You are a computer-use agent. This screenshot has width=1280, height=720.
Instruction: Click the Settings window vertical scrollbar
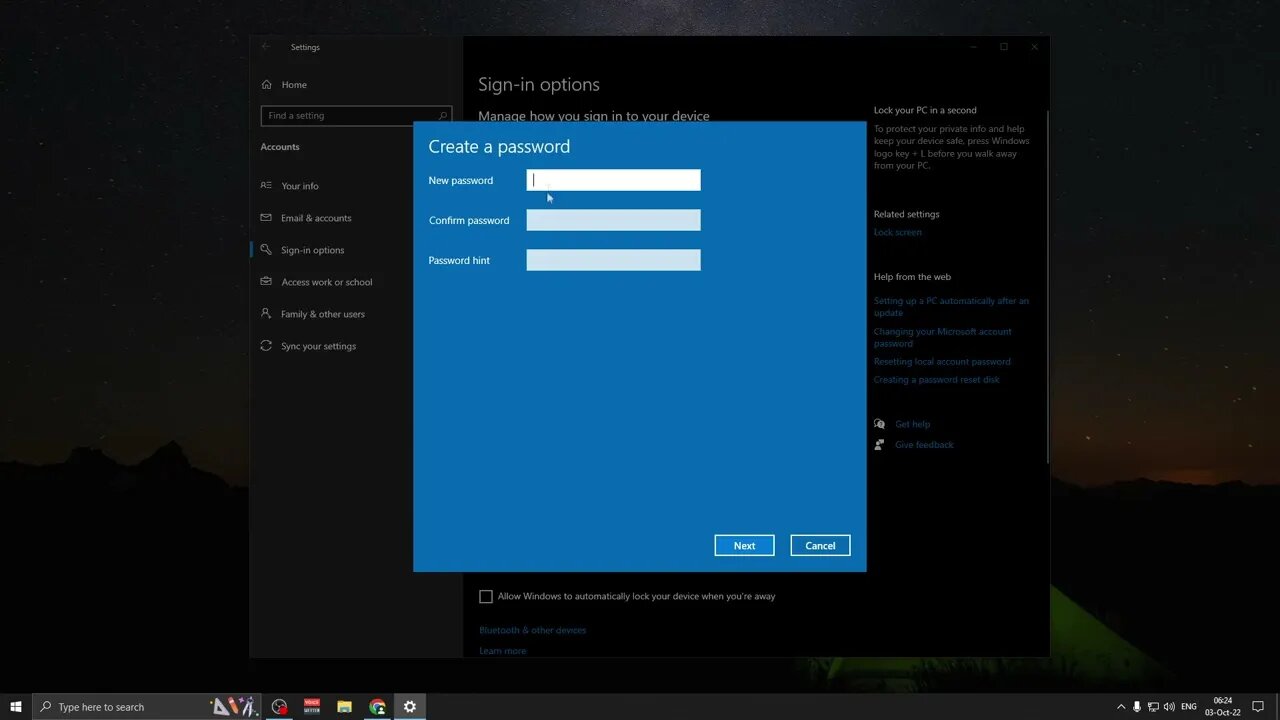click(x=1047, y=287)
